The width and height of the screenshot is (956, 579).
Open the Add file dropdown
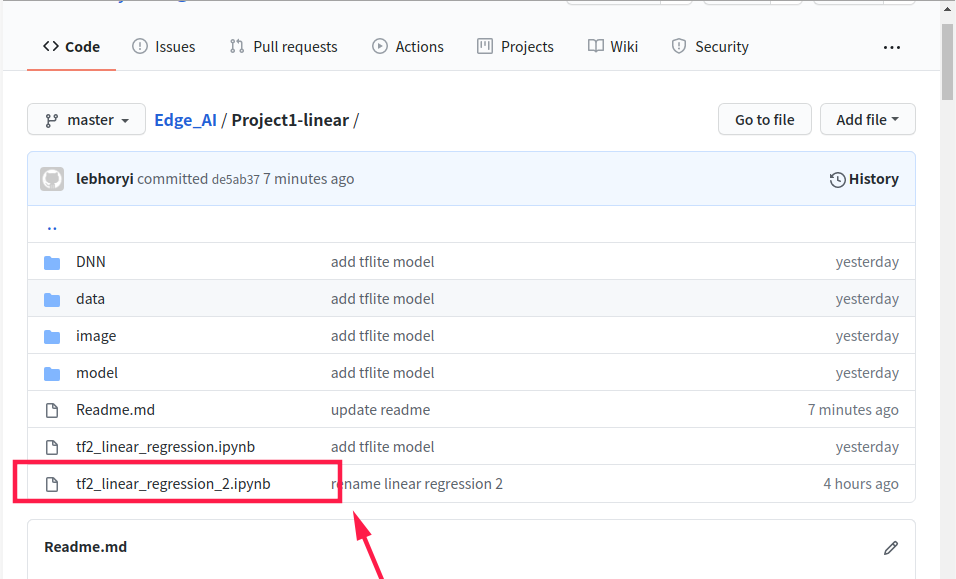click(x=867, y=120)
